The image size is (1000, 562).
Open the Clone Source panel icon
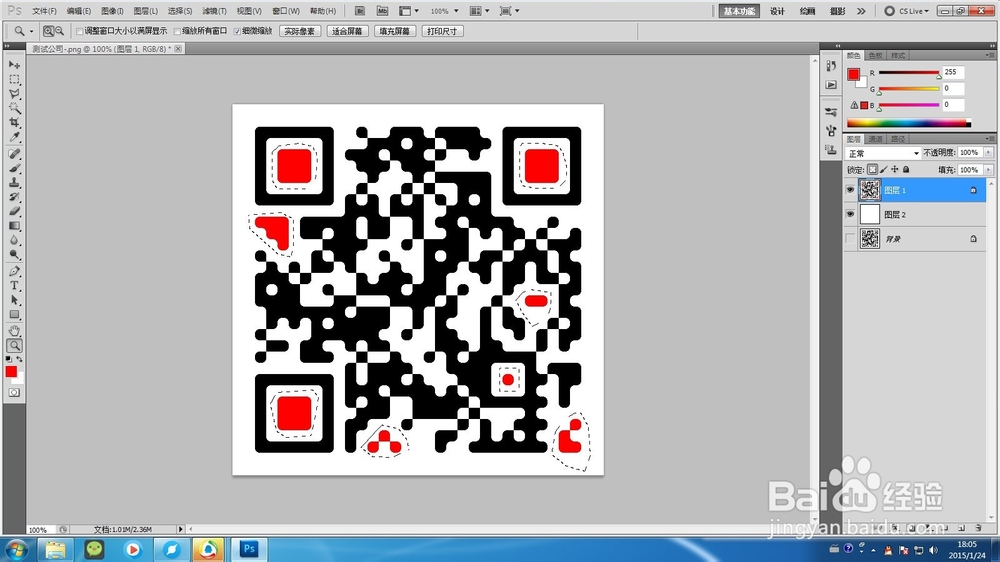tap(830, 150)
